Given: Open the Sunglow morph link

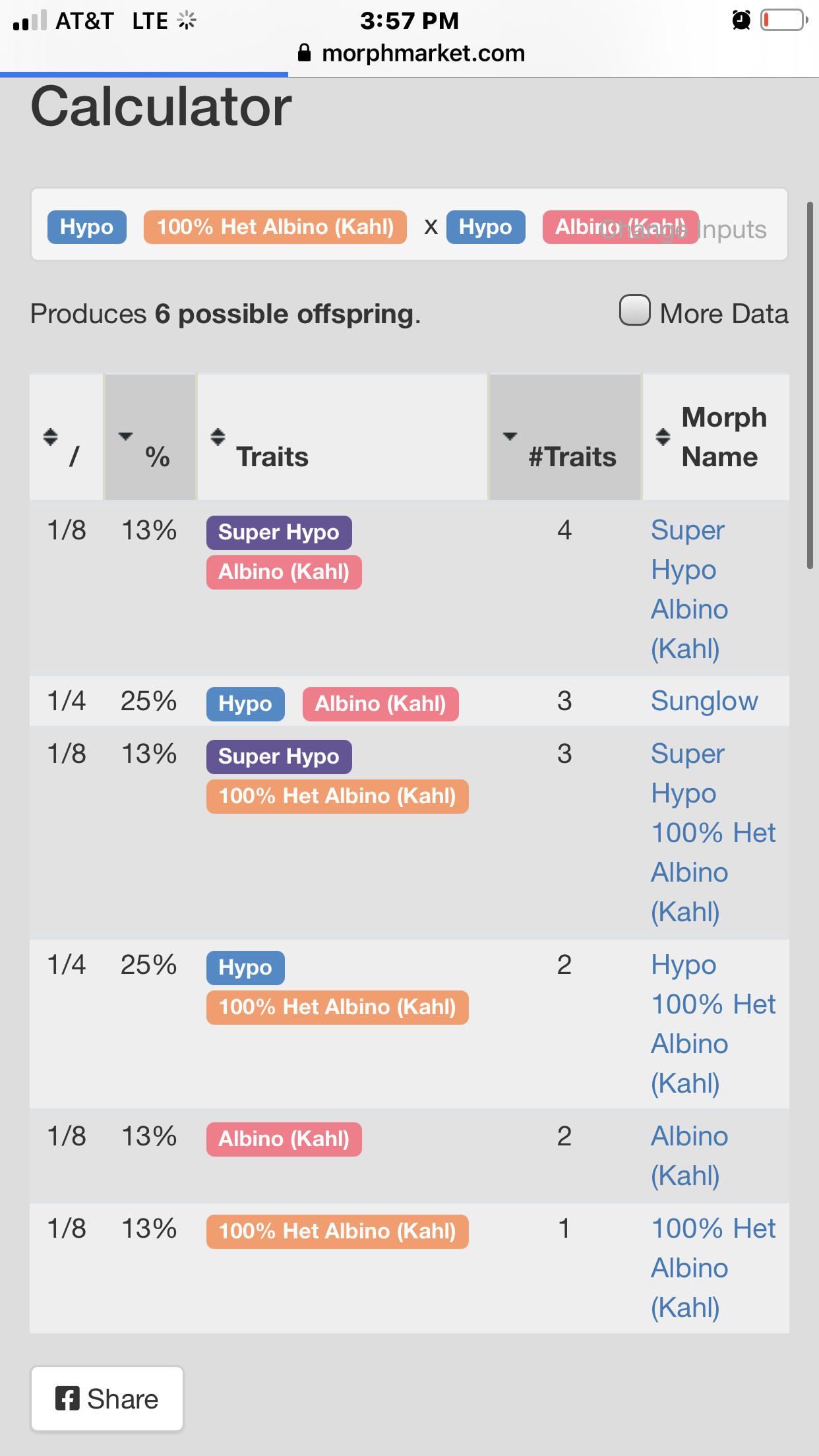Looking at the screenshot, I should point(704,701).
